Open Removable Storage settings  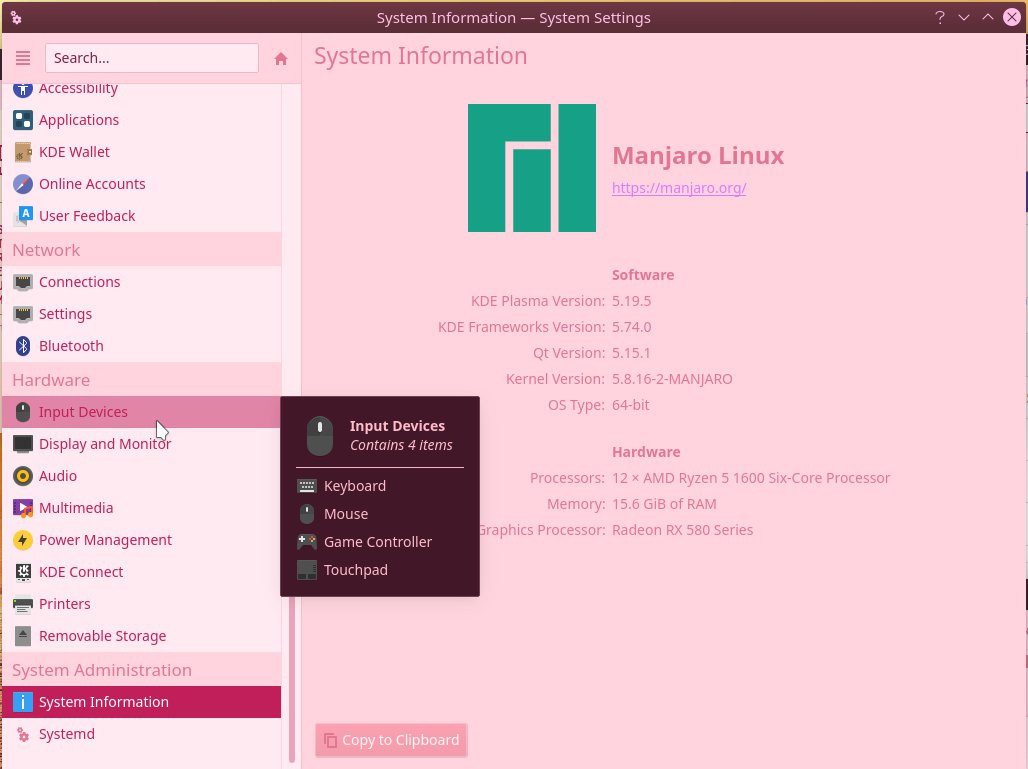pyautogui.click(x=142, y=636)
